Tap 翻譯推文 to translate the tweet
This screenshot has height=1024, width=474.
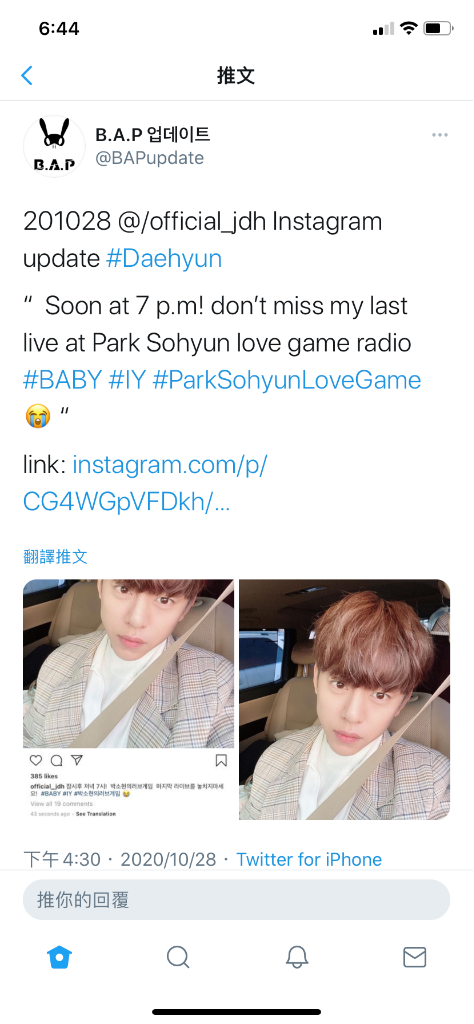(x=55, y=556)
